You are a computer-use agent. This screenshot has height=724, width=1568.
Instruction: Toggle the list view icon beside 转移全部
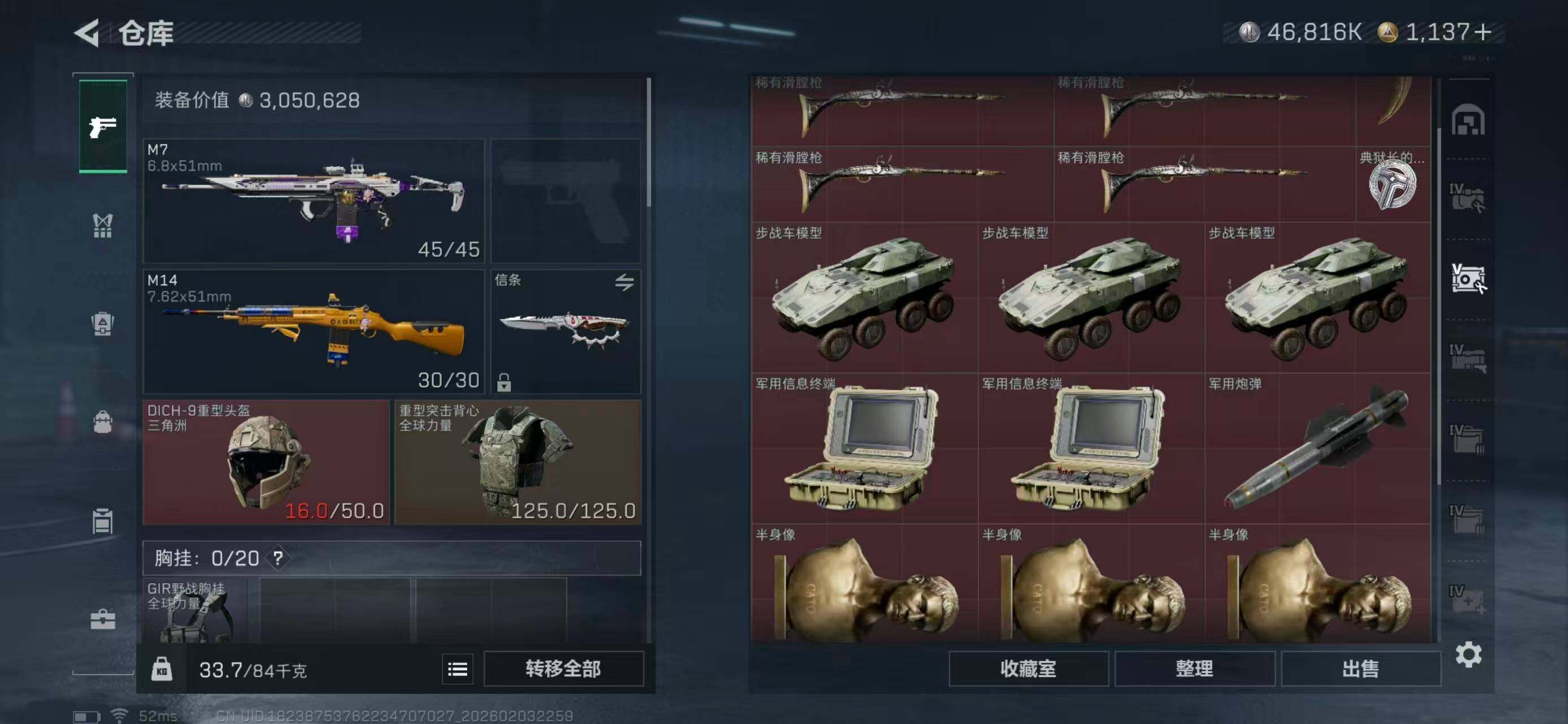pos(457,670)
